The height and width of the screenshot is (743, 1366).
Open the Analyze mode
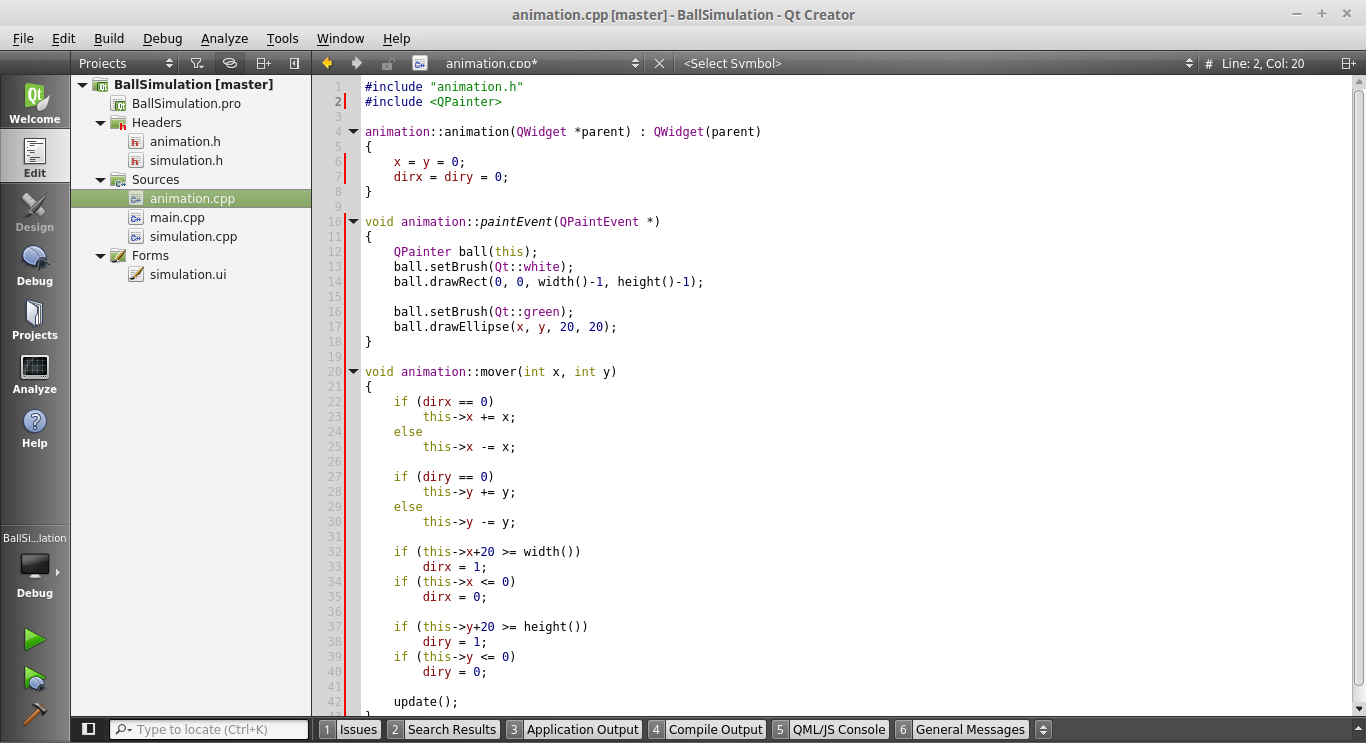pos(35,373)
